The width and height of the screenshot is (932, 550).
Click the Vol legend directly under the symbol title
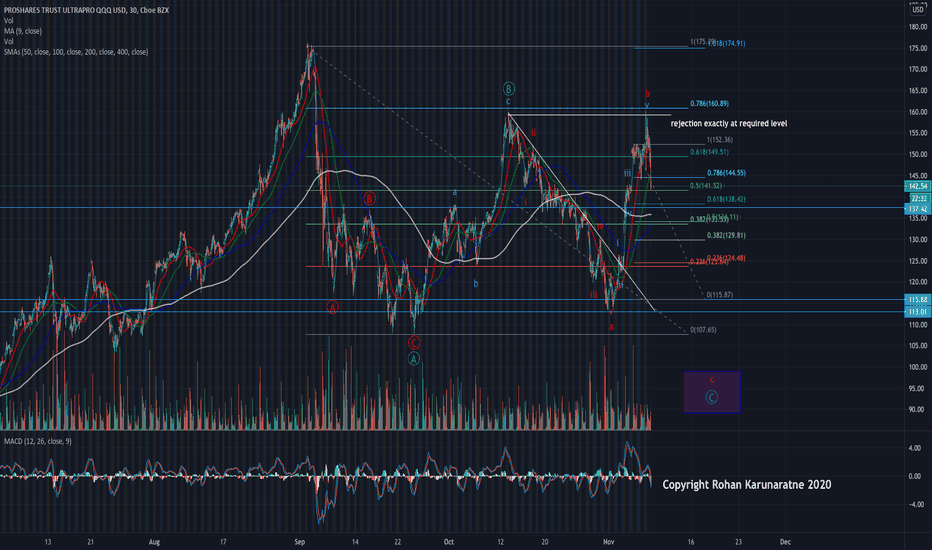tap(8, 21)
